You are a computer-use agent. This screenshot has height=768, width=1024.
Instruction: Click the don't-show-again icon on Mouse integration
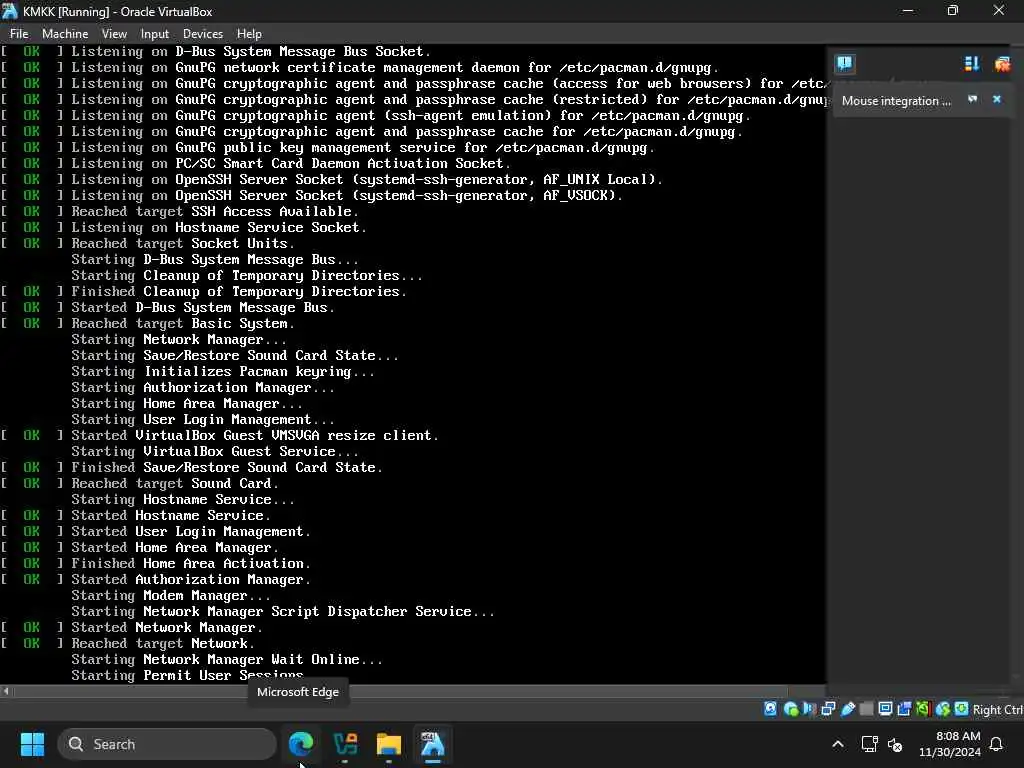(972, 99)
